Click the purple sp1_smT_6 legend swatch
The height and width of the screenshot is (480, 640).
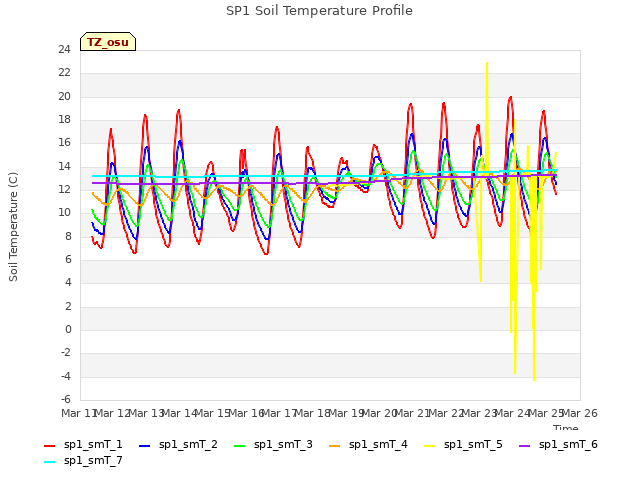[524, 446]
